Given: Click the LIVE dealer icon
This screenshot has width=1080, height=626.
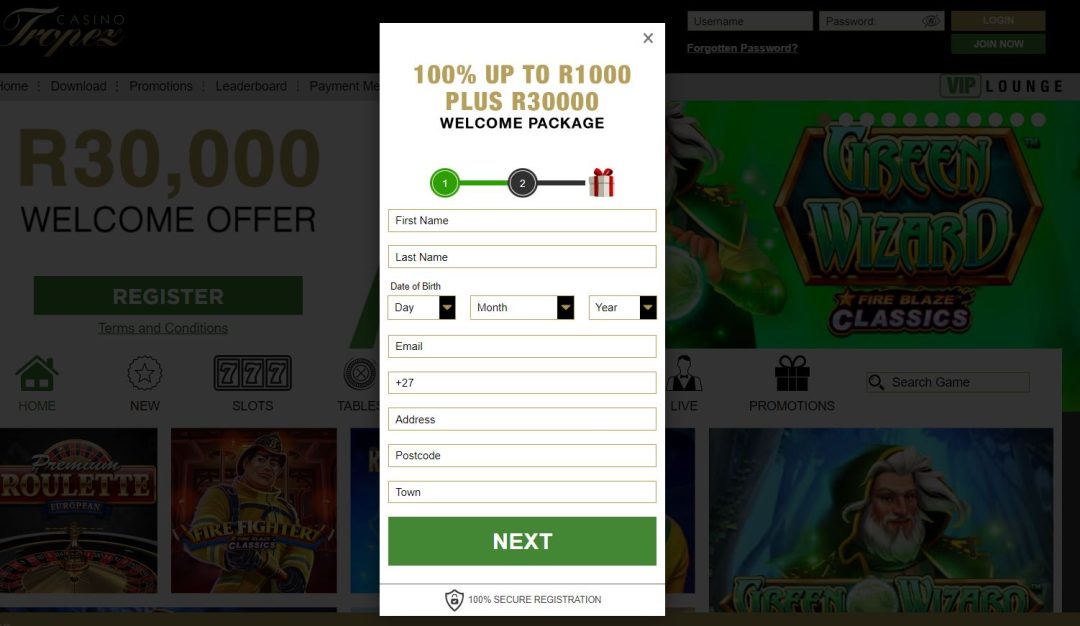Looking at the screenshot, I should pos(684,373).
